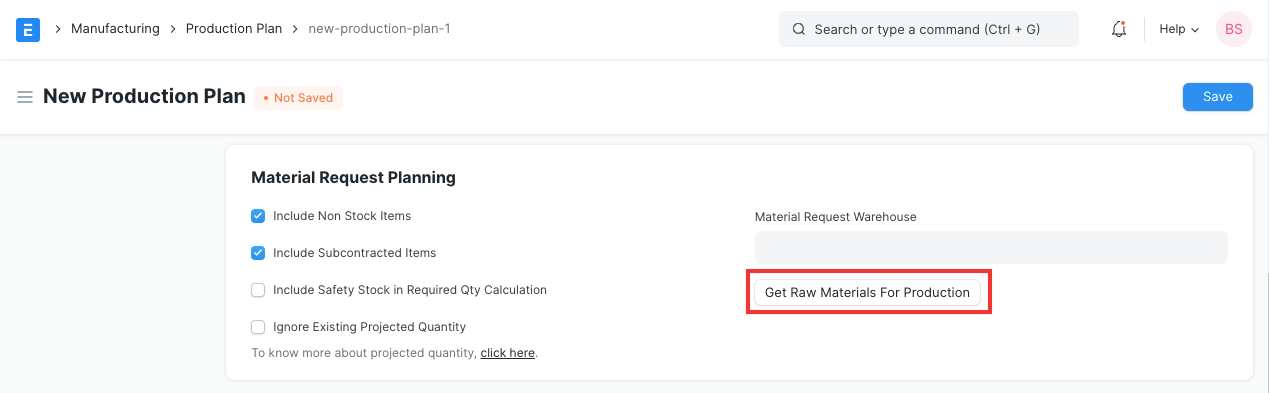Click search magnifier icon in search bar

click(799, 29)
